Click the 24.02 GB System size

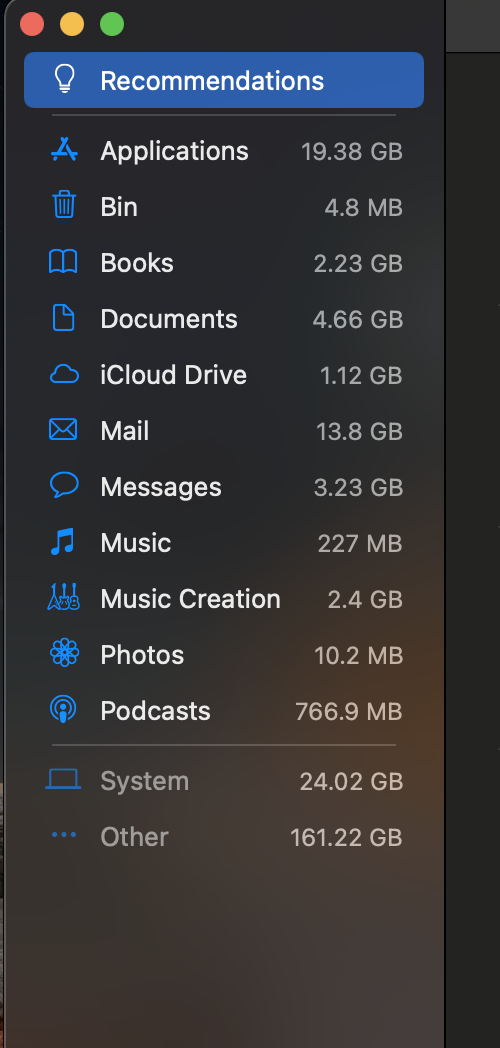351,781
